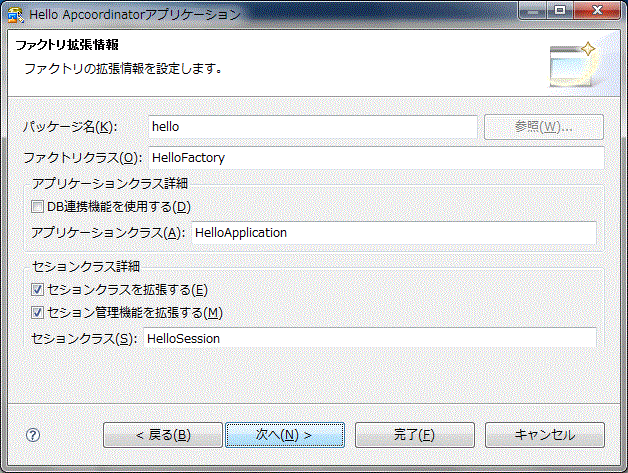Click the help question mark icon
Screen dimensions: 628x473
[x=33, y=435]
